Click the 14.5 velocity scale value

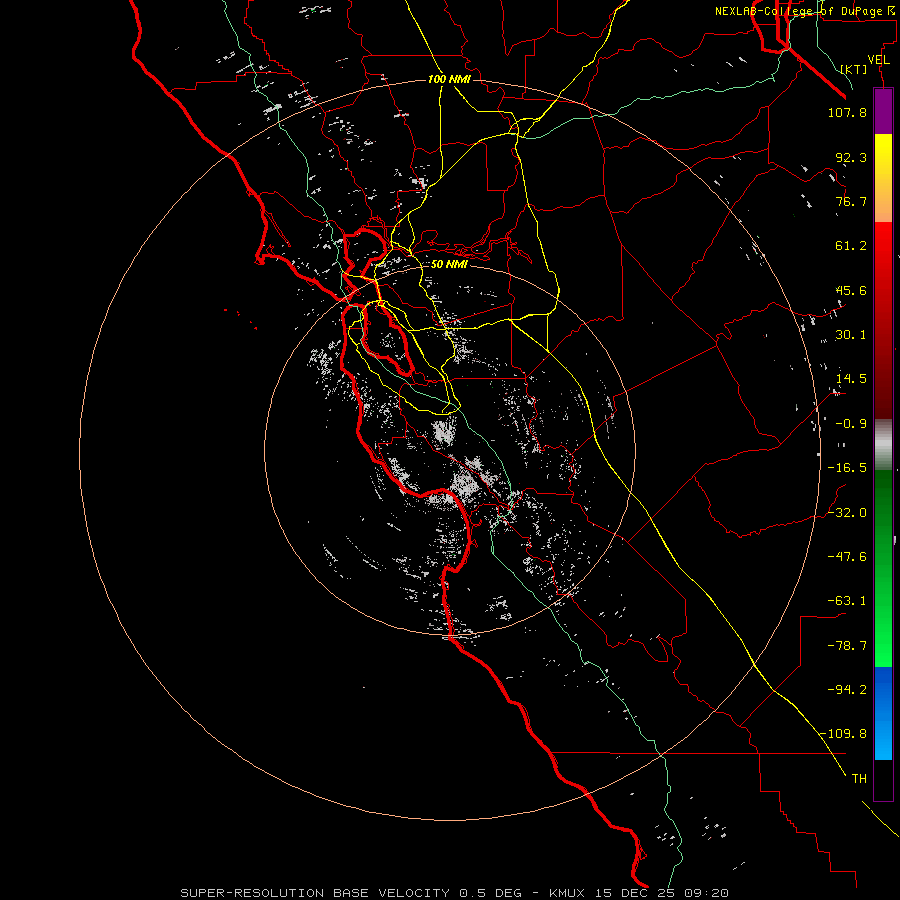851,379
